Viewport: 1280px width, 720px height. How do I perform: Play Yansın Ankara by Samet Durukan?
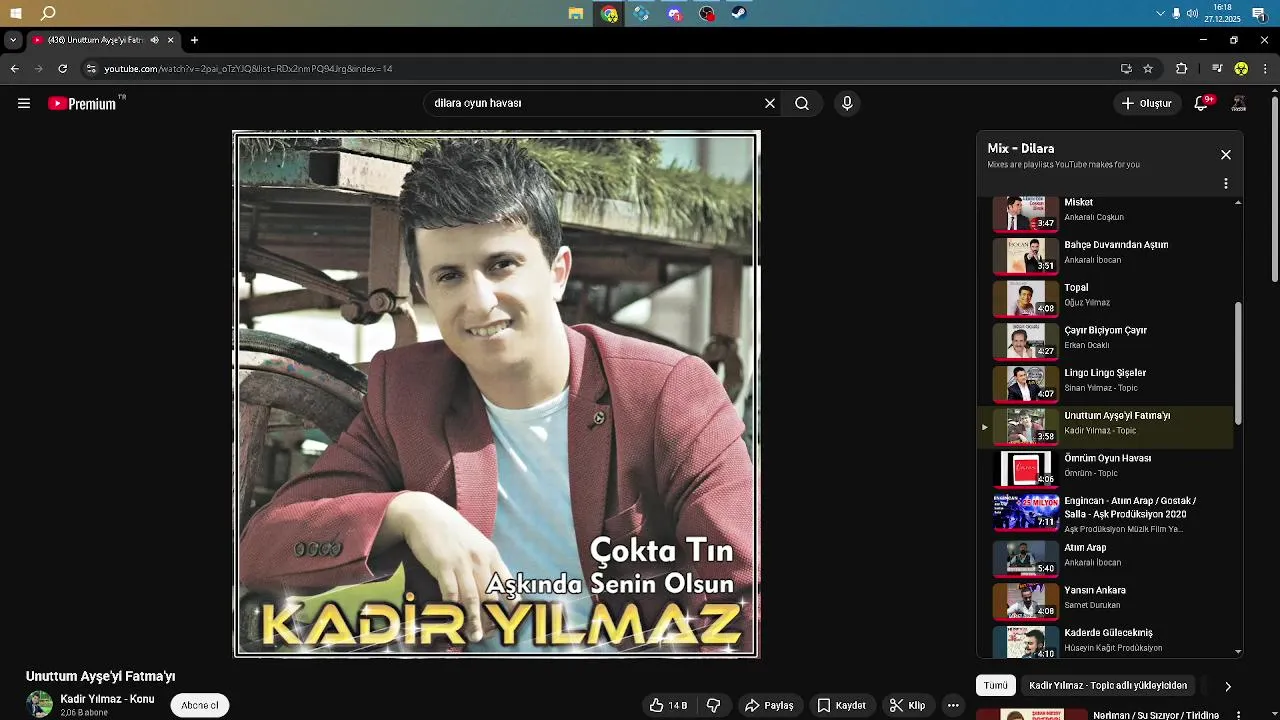click(1105, 600)
